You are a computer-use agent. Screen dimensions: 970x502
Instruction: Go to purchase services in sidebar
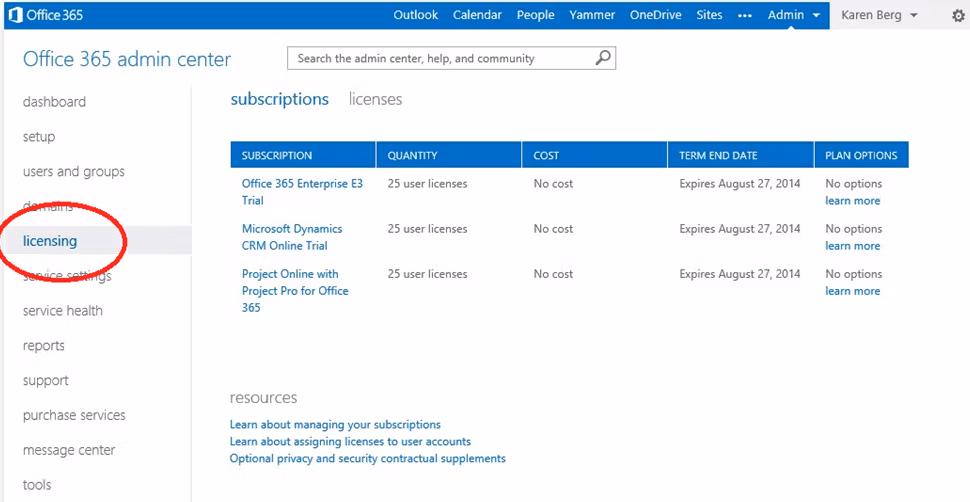coord(74,415)
